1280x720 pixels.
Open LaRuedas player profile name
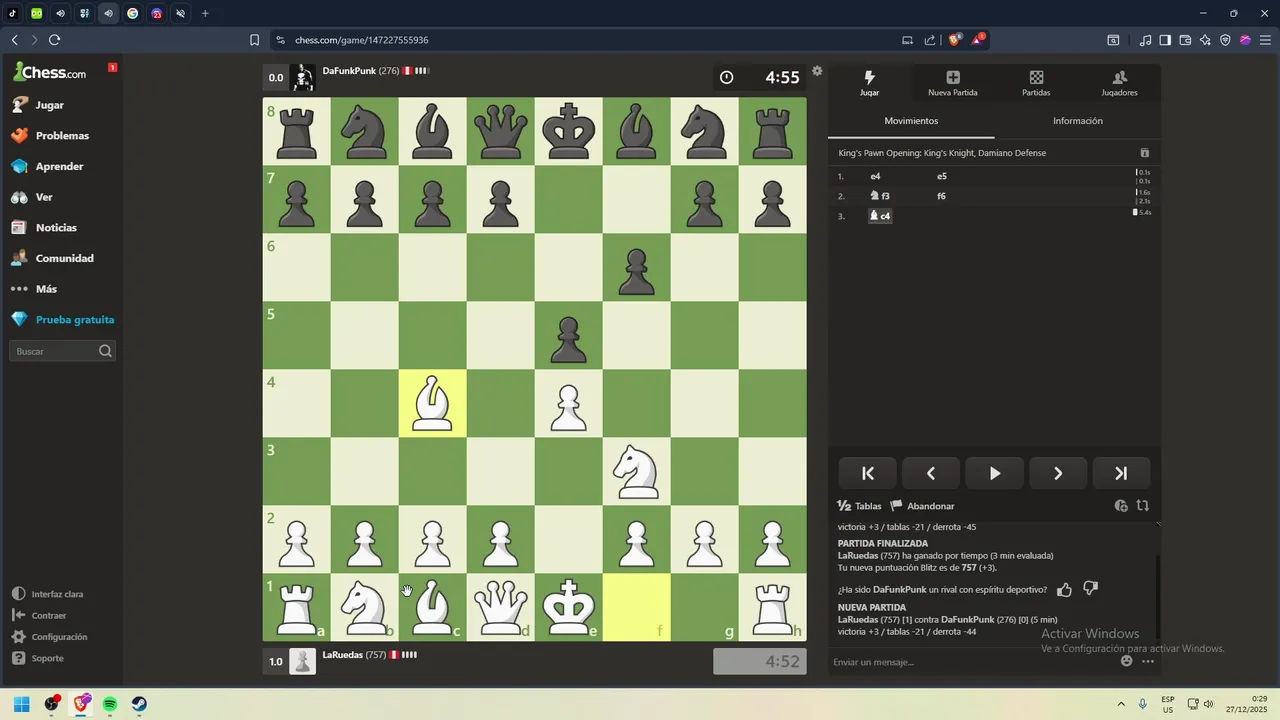[x=342, y=655]
